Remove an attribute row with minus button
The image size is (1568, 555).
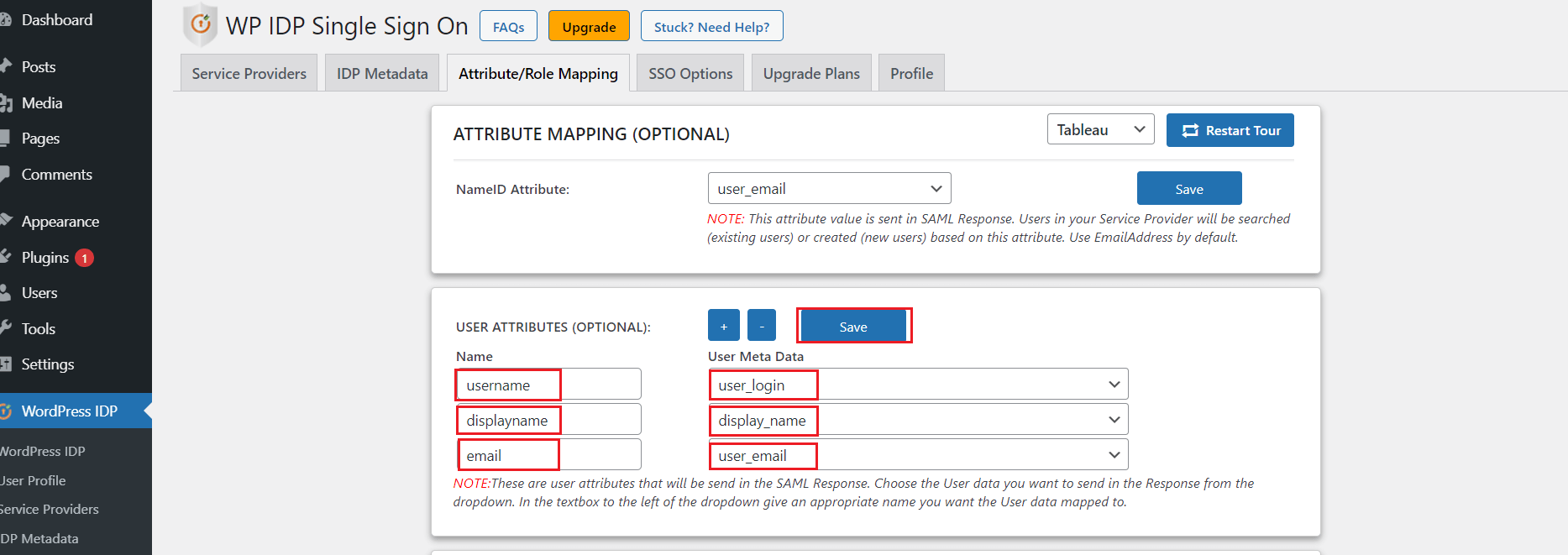pyautogui.click(x=762, y=326)
